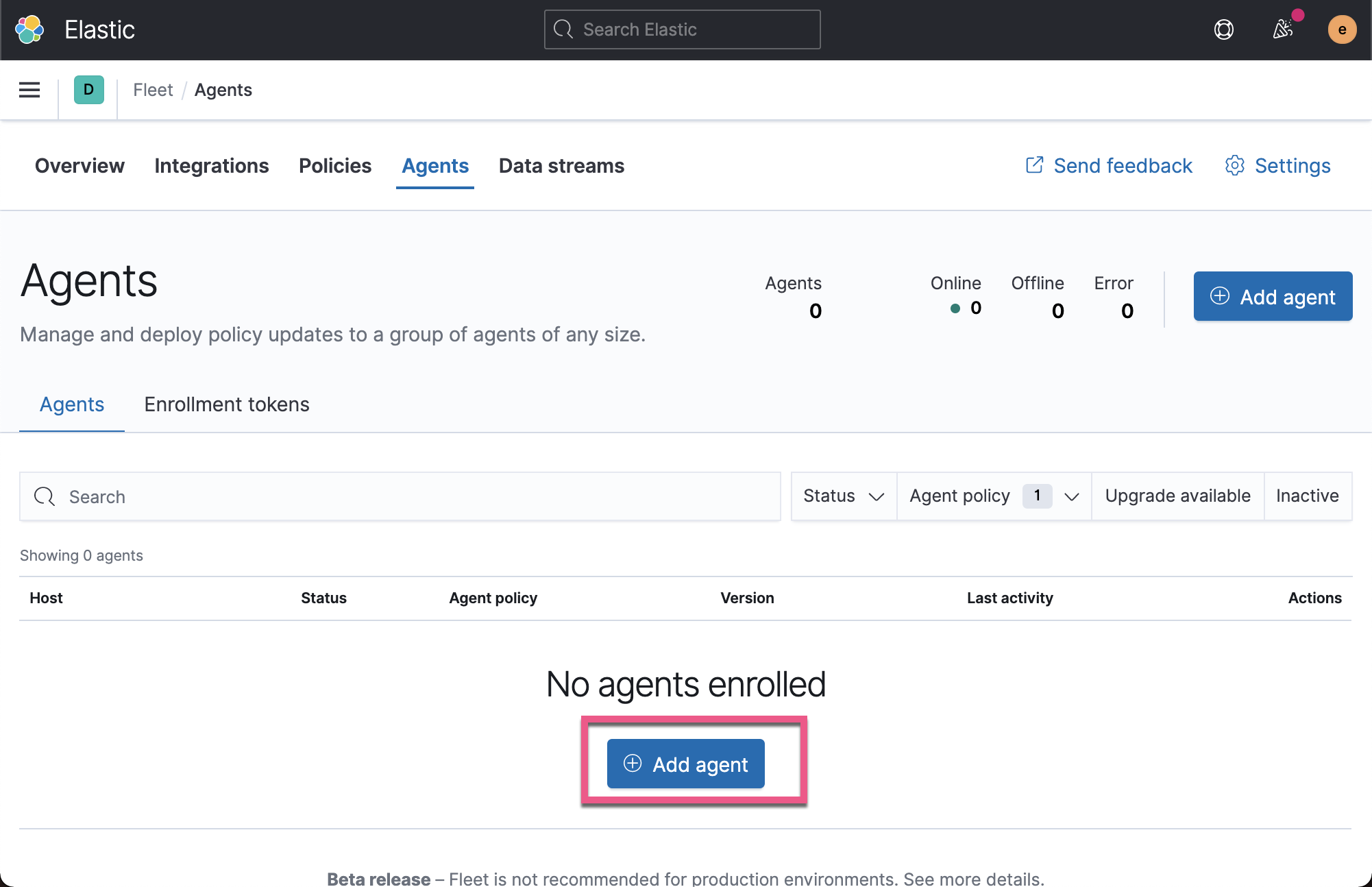Open the user profile avatar 'e'
Screen dimensions: 1372x887
(x=1341, y=29)
